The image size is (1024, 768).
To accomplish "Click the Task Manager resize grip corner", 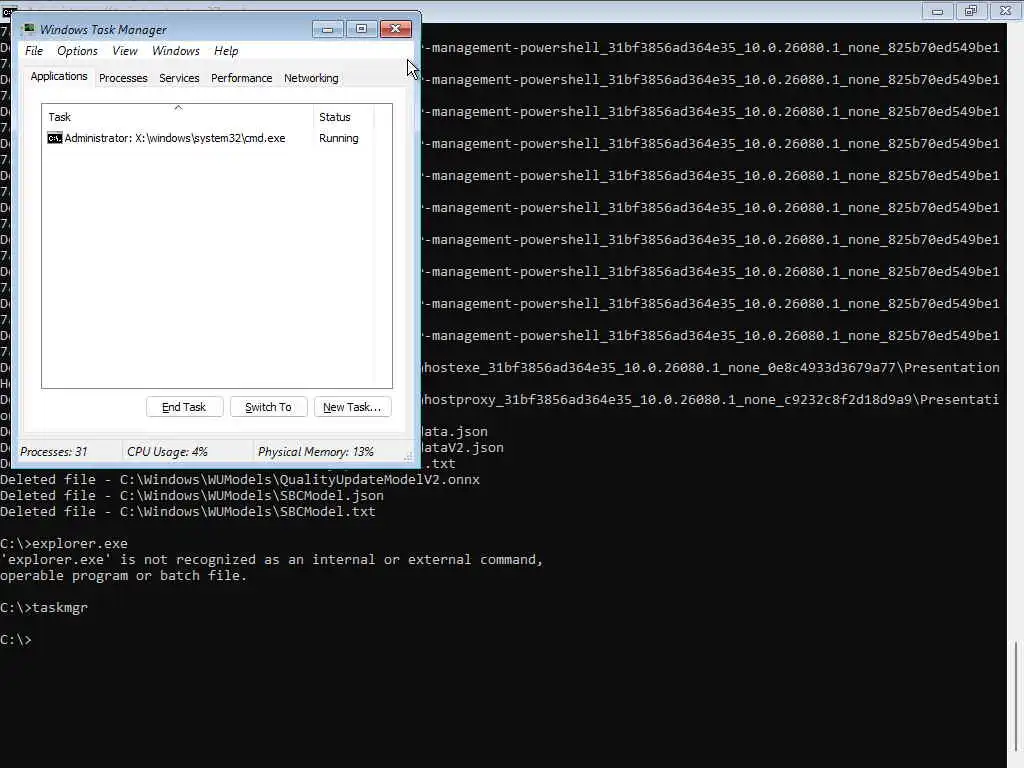I will point(409,456).
